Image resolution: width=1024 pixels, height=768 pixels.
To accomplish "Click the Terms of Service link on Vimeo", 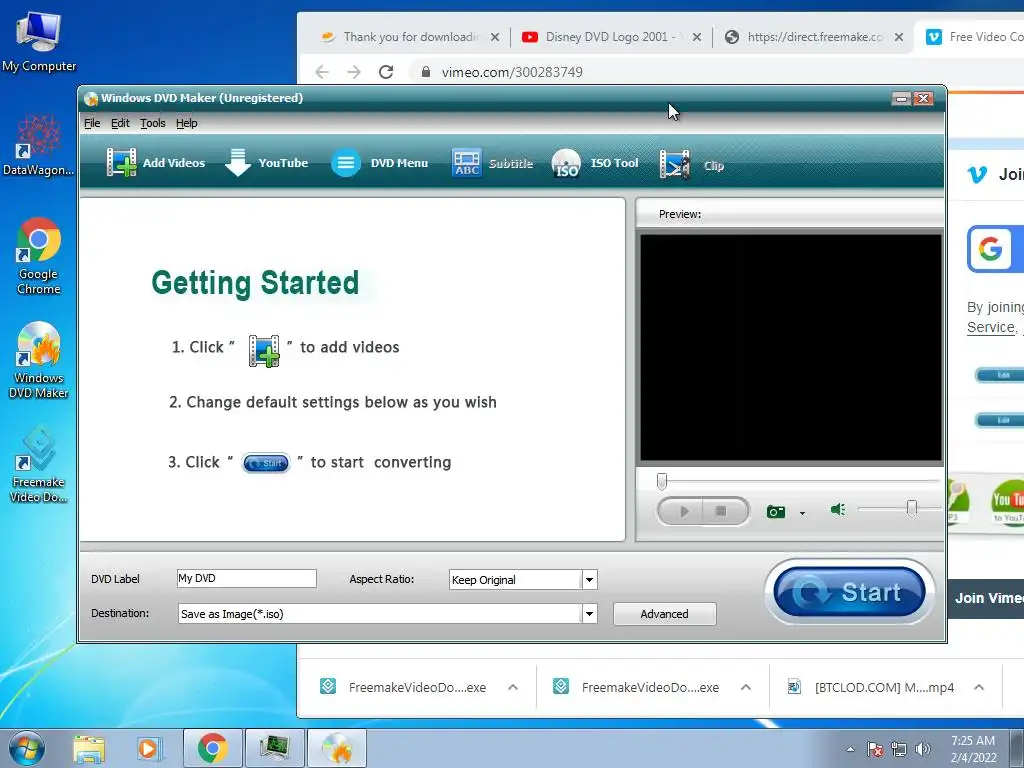I will [x=991, y=328].
